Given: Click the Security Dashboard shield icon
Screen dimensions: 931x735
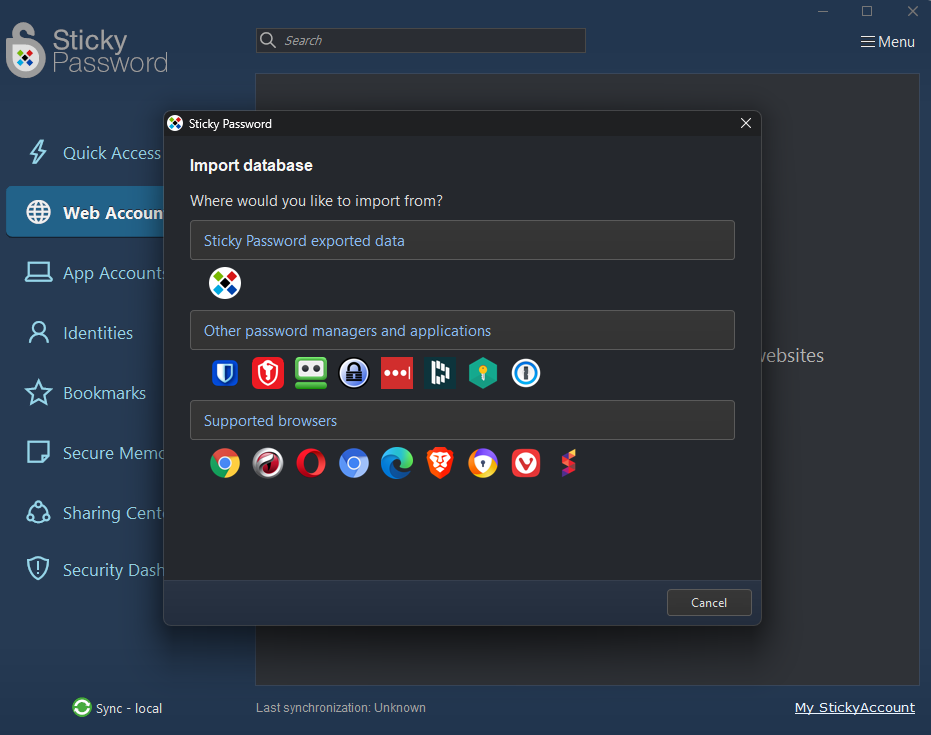Looking at the screenshot, I should point(38,568).
